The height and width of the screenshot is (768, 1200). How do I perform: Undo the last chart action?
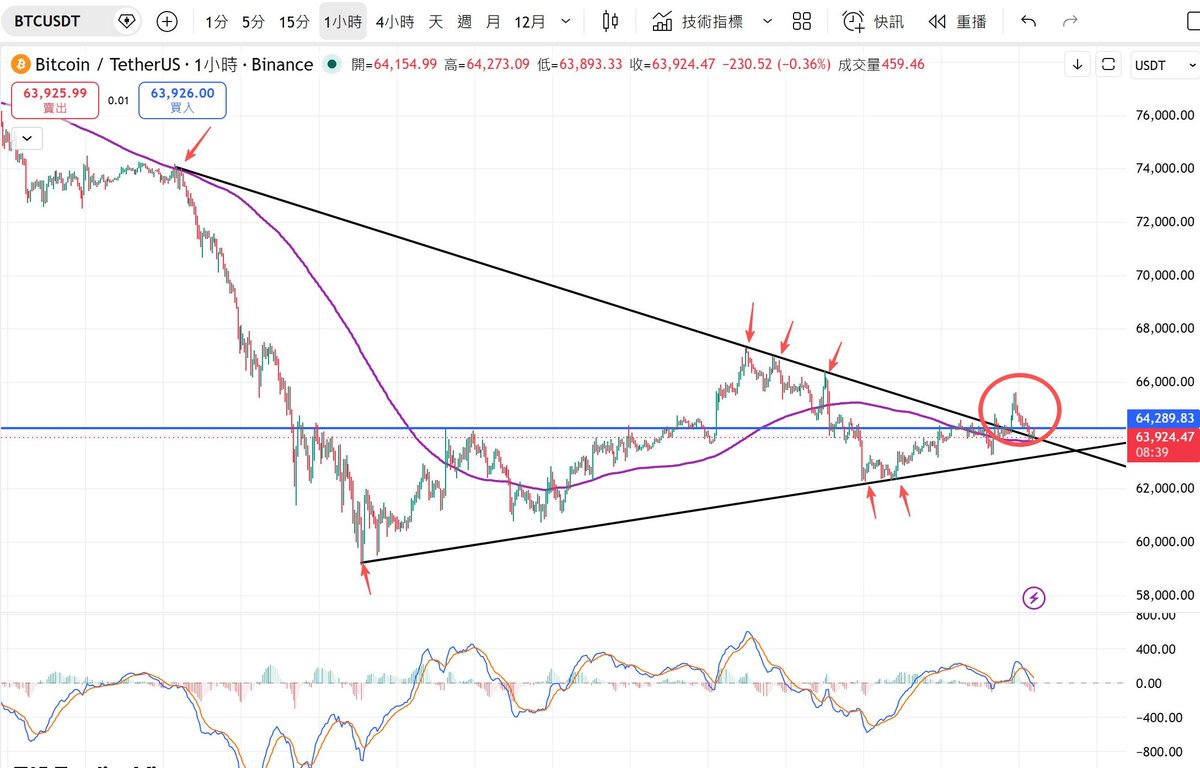(1028, 21)
